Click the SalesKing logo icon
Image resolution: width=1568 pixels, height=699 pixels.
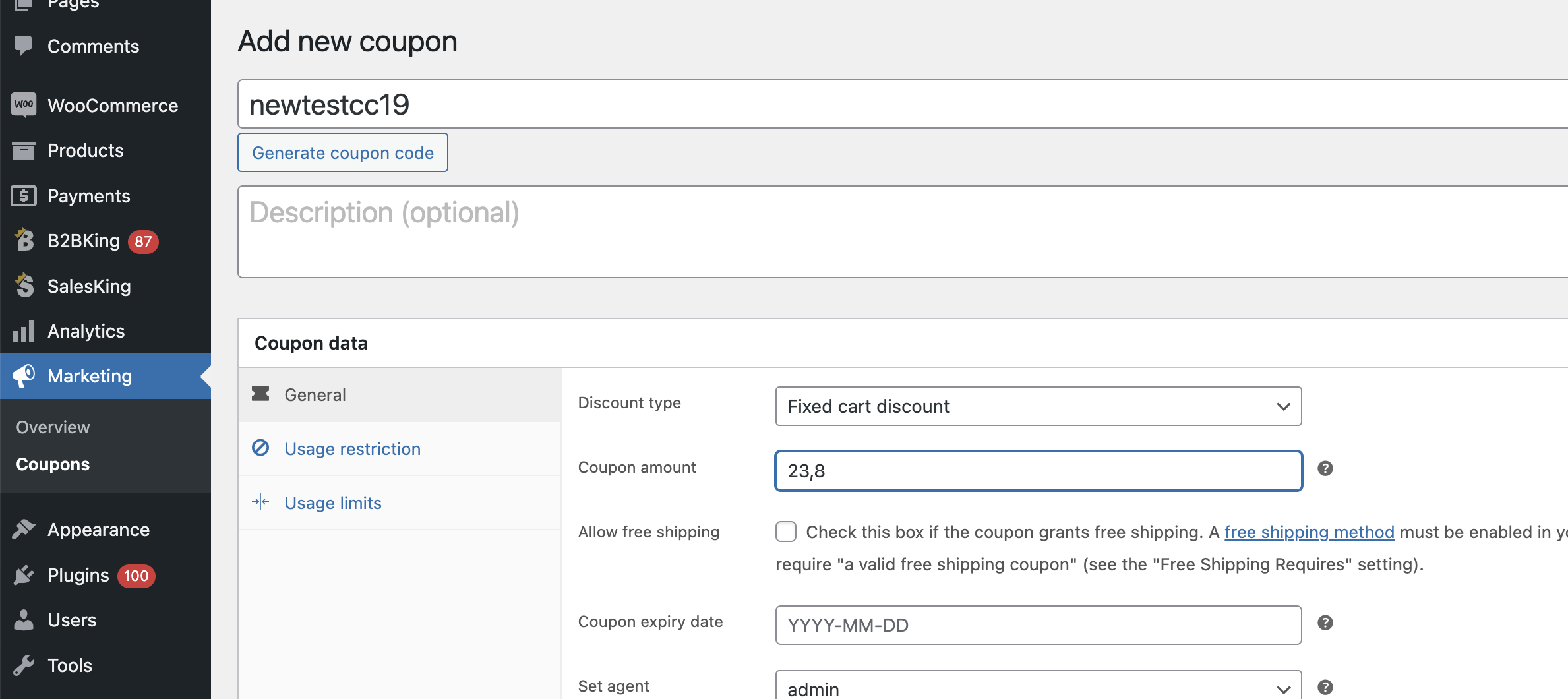(24, 286)
